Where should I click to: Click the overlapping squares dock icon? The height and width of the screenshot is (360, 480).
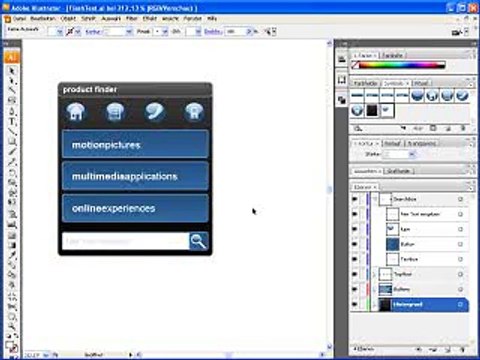point(342,100)
